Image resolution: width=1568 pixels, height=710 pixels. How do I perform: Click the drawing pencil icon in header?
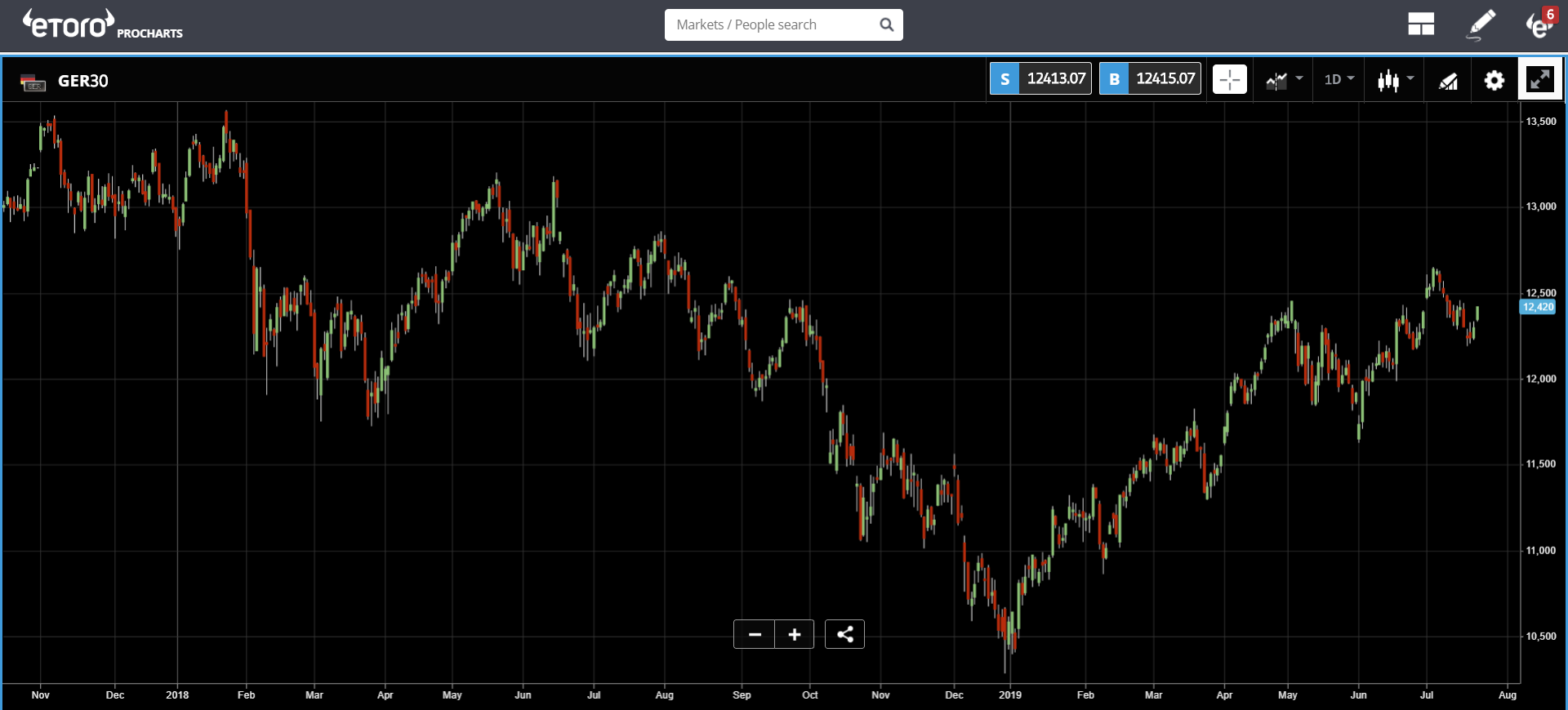1481,24
